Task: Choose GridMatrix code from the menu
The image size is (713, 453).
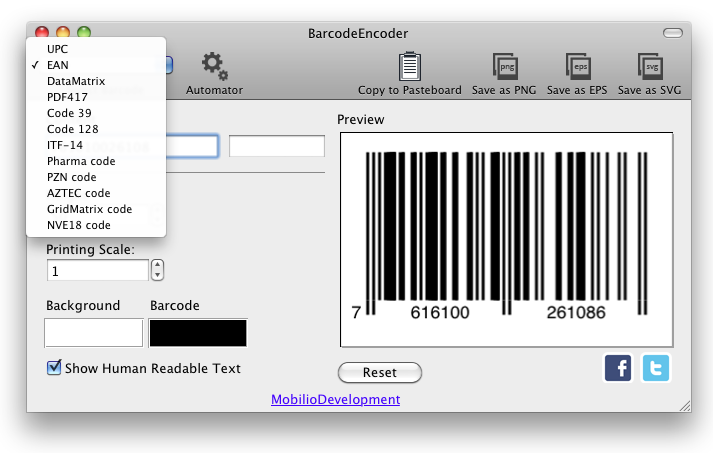Action: pos(96,209)
